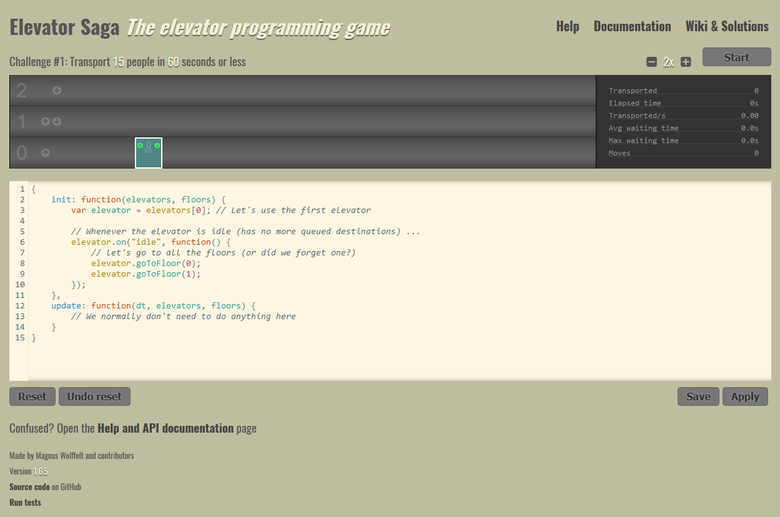Image resolution: width=780 pixels, height=517 pixels.
Task: Click the Max waiting time stat row
Action: click(683, 140)
